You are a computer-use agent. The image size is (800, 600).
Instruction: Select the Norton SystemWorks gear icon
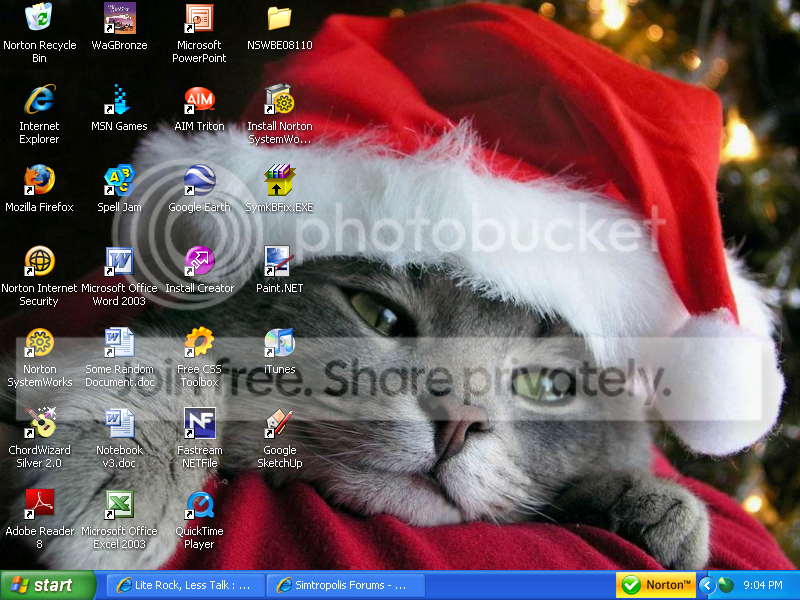coord(39,342)
